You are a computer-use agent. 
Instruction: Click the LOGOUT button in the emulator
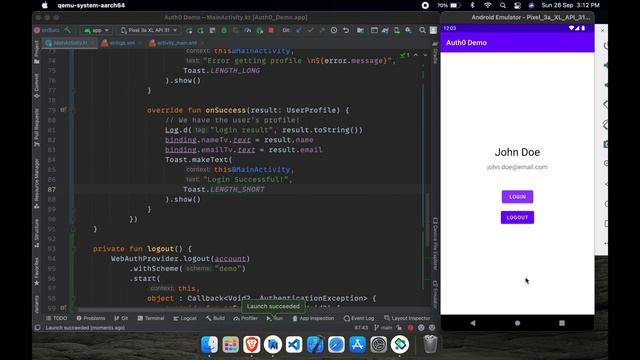[517, 218]
